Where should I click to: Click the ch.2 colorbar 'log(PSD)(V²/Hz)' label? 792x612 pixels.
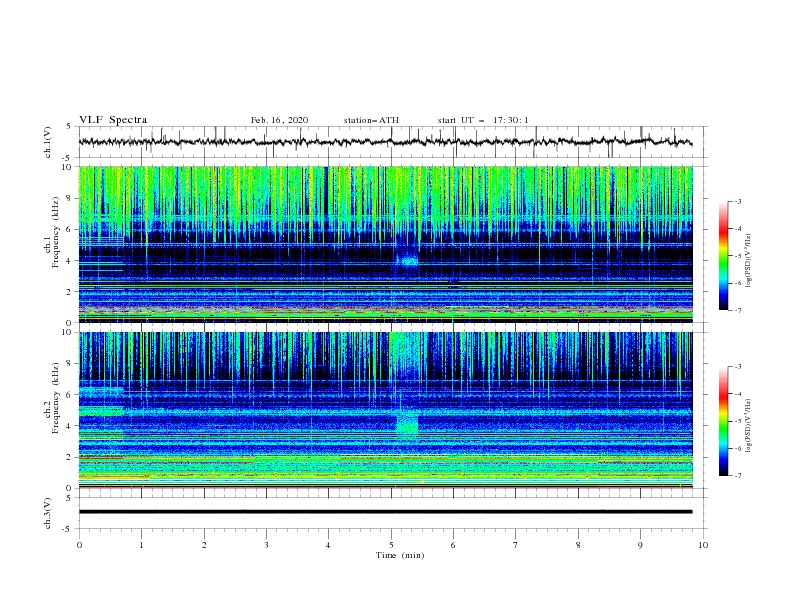(x=749, y=425)
